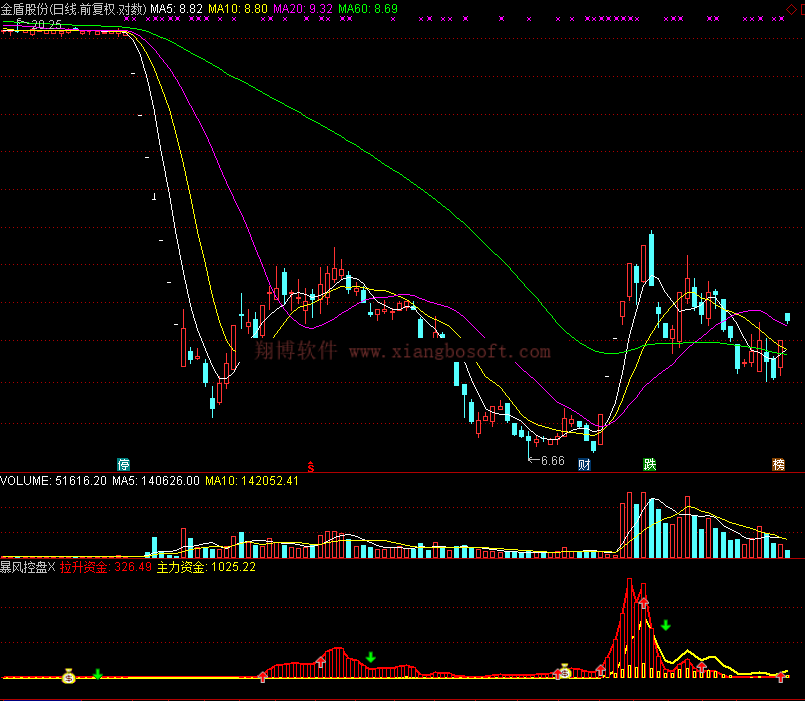
Task: Click the leftmost money bag icon in indicator
Action: click(x=69, y=676)
